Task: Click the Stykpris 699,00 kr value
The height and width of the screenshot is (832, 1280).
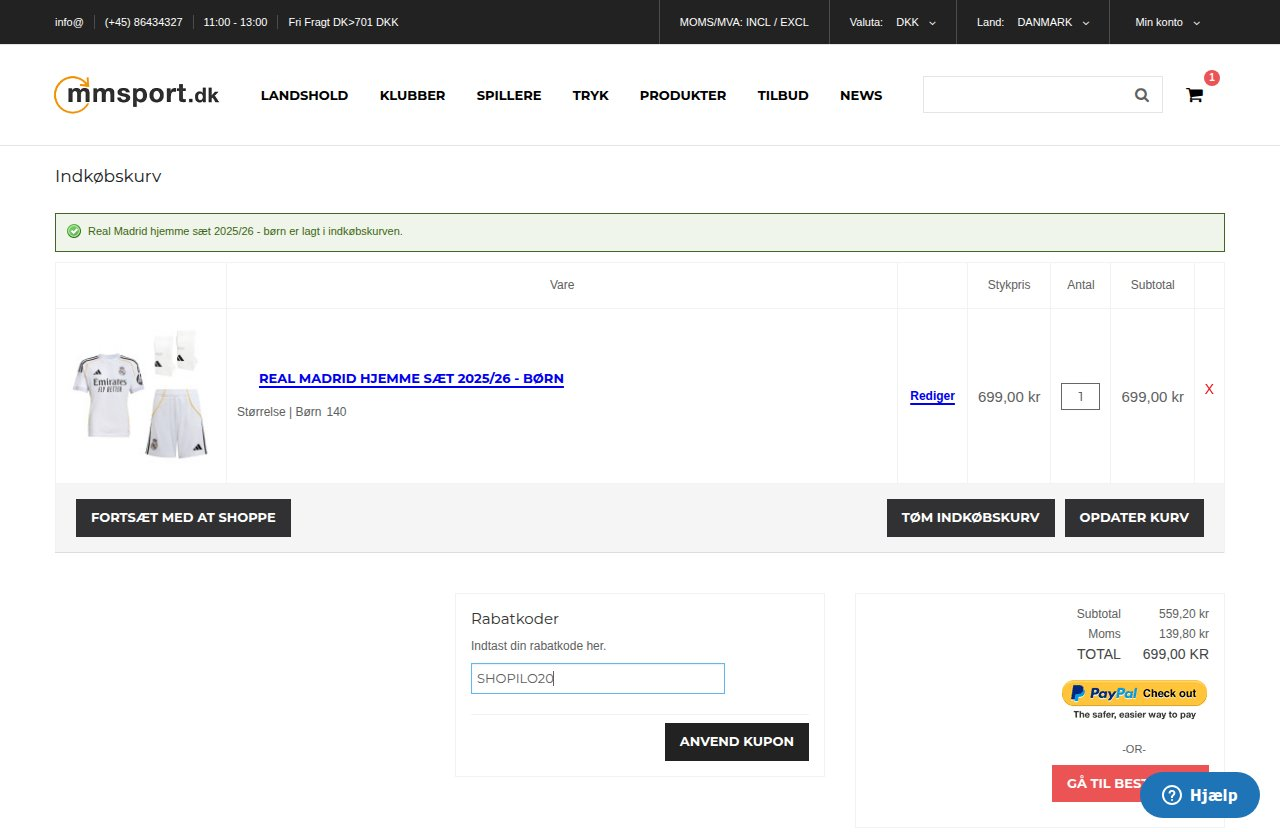Action: [x=1009, y=397]
